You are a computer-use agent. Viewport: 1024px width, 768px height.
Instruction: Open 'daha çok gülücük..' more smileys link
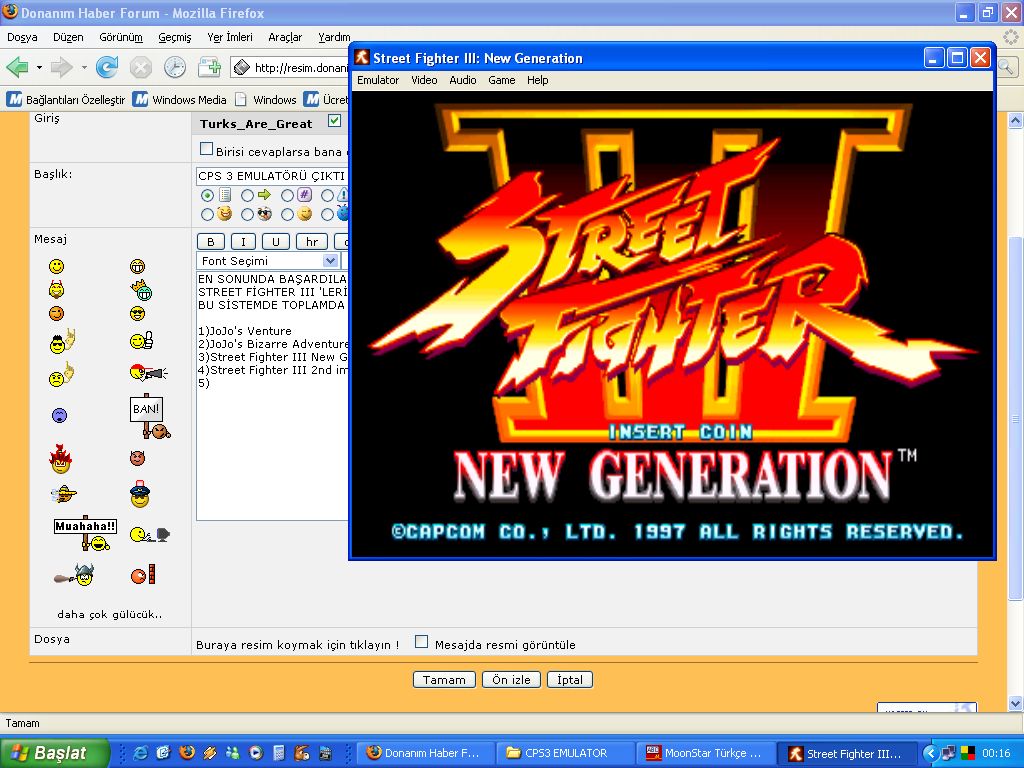(110, 614)
